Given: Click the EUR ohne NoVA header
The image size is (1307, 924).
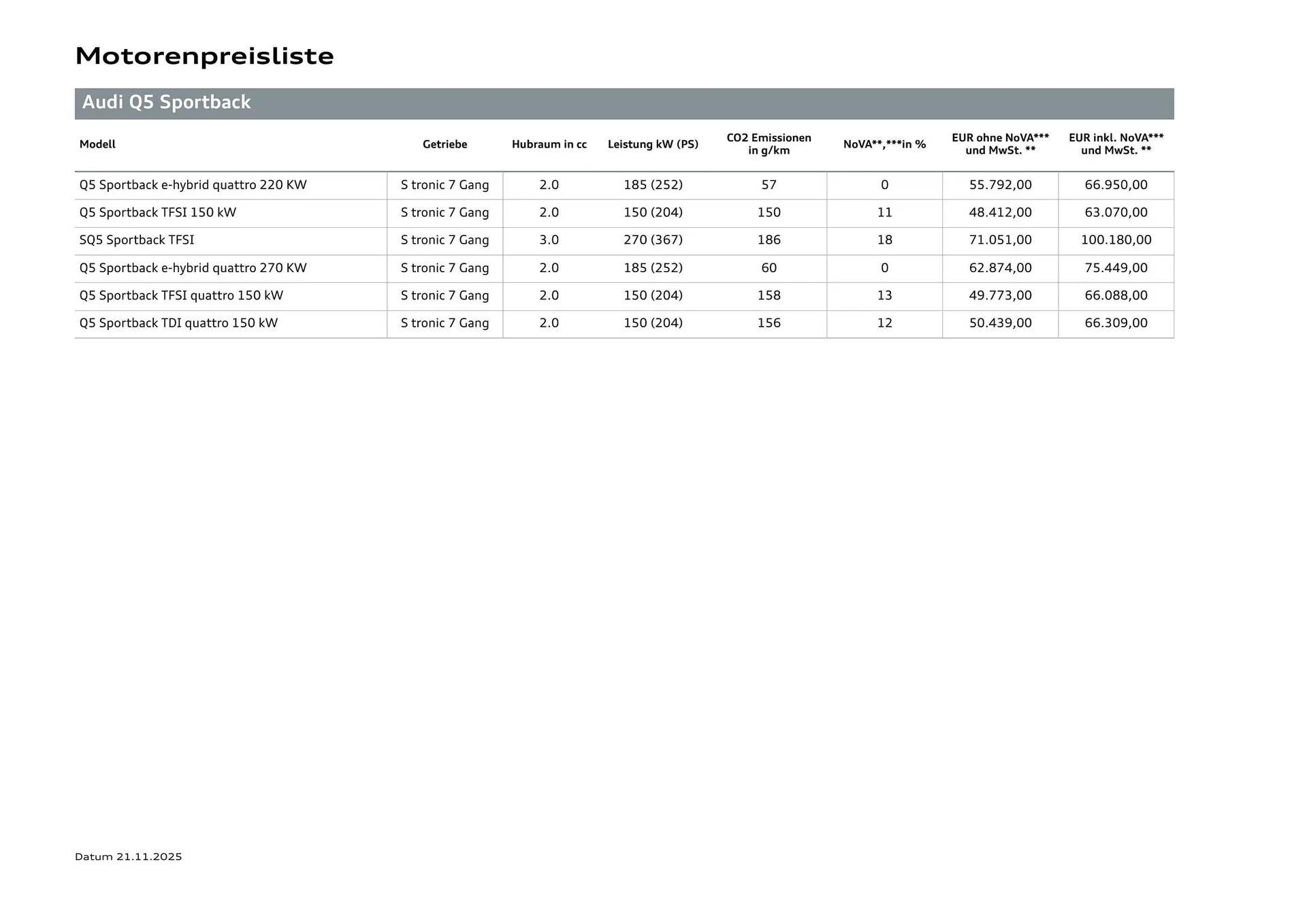Looking at the screenshot, I should click(x=1000, y=144).
